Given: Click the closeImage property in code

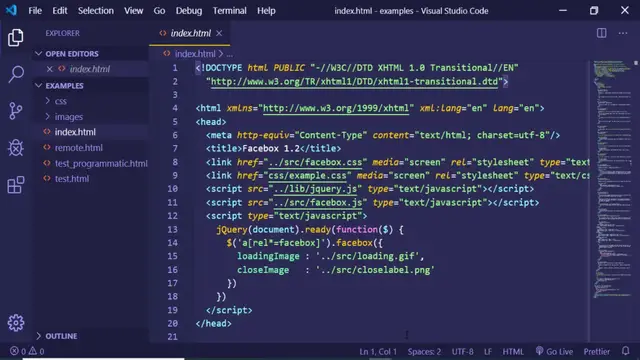Looking at the screenshot, I should coord(263,270).
